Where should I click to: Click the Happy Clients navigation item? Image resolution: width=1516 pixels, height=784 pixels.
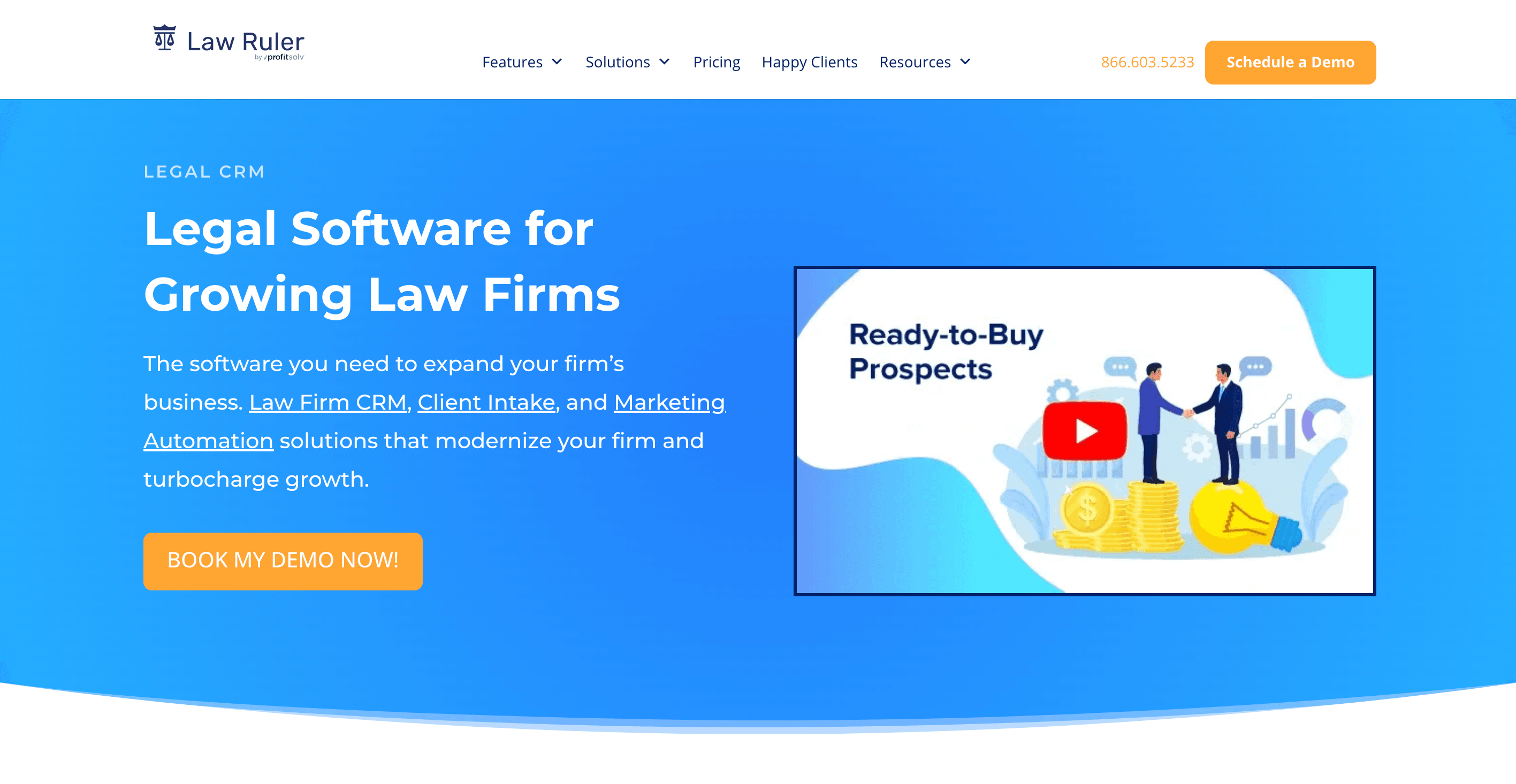click(810, 61)
